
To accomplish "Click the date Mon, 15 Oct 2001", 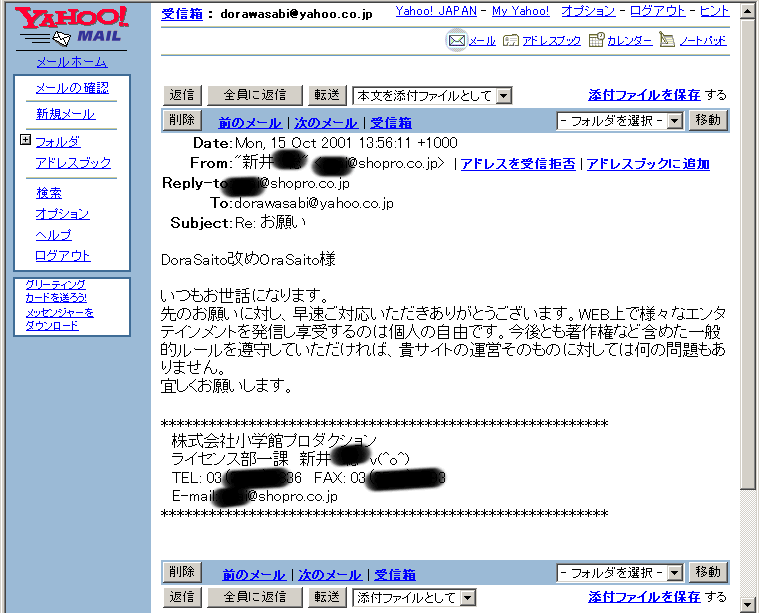I will pos(293,143).
